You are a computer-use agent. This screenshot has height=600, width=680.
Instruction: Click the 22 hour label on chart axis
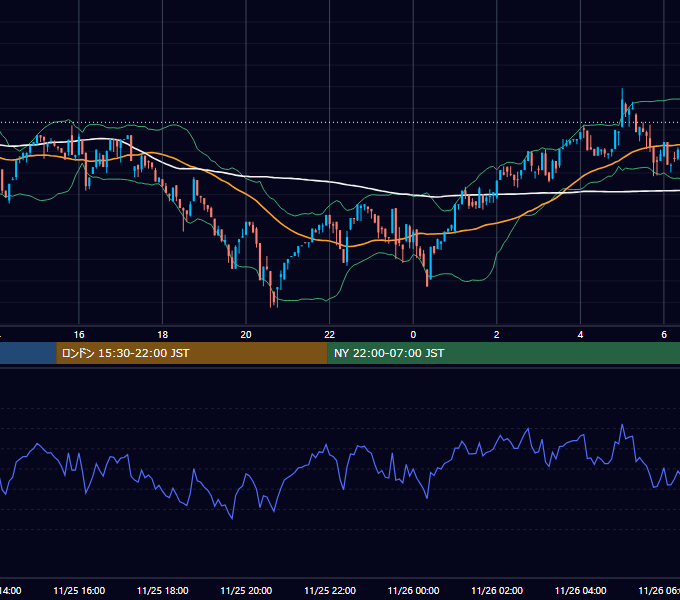pyautogui.click(x=330, y=335)
